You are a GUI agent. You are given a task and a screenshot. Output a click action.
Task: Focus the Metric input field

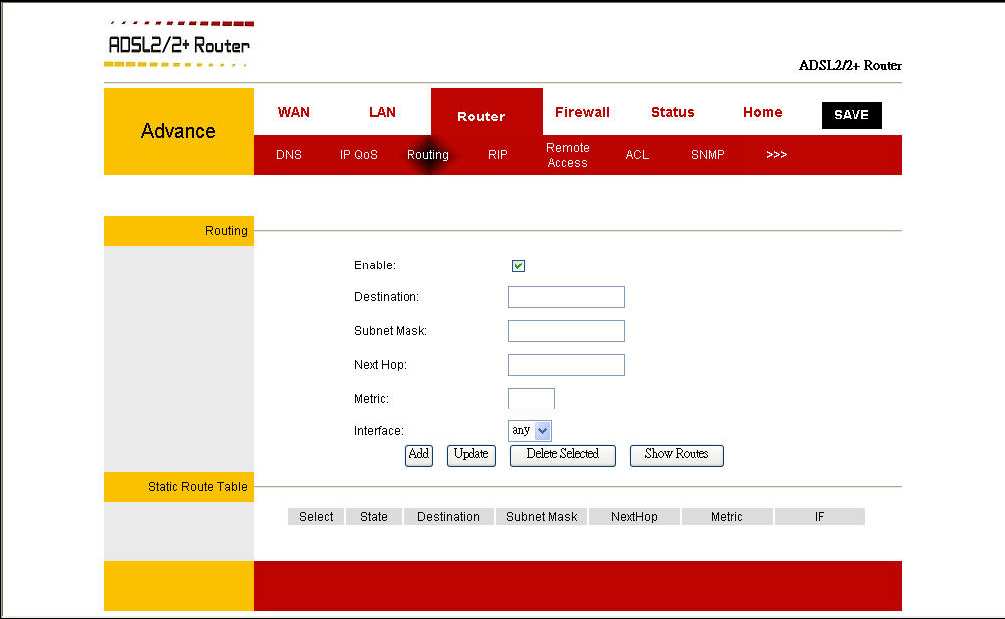pyautogui.click(x=531, y=399)
